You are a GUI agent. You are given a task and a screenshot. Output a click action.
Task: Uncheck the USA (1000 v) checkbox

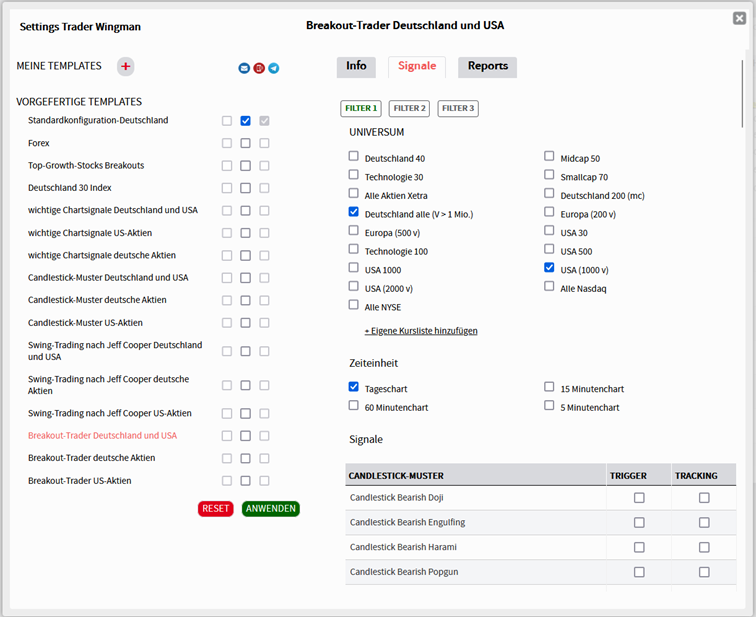[x=550, y=268]
